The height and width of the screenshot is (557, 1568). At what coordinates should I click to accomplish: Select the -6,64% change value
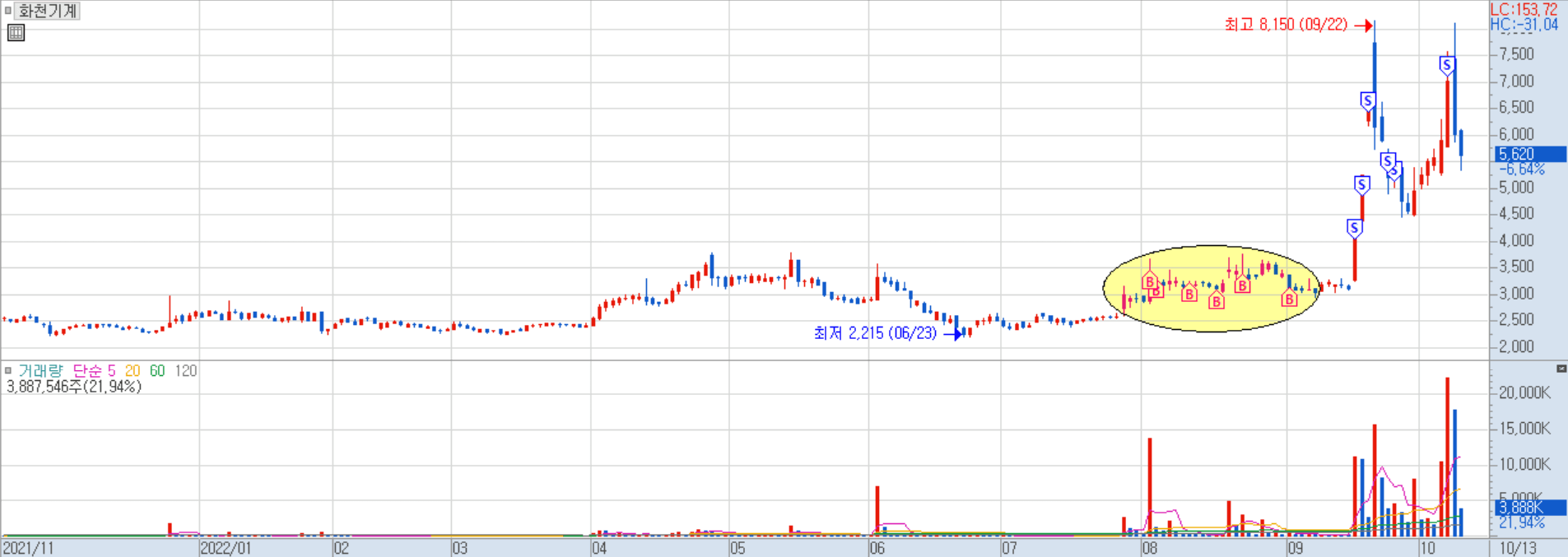(x=1521, y=169)
